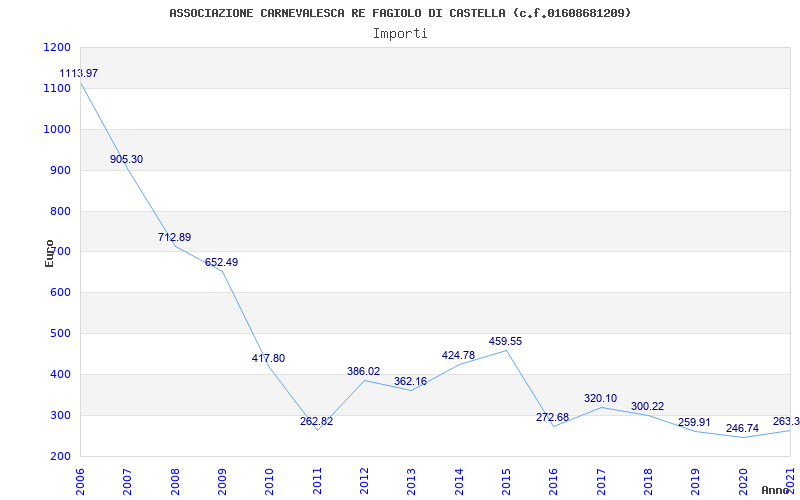This screenshot has height=500, width=800.
Task: Click x-axis year 2008
Action: point(175,482)
